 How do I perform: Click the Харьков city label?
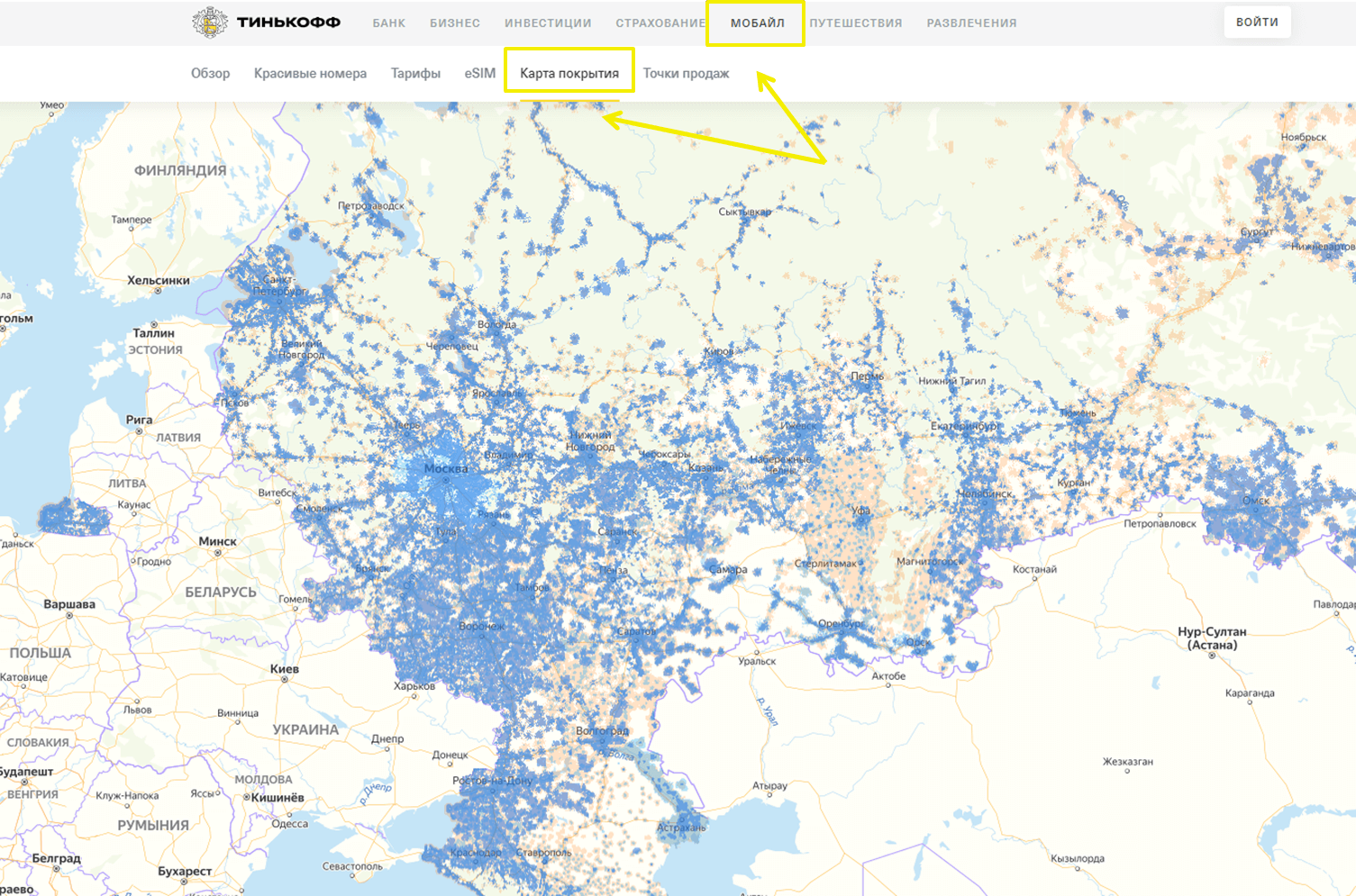pyautogui.click(x=414, y=686)
